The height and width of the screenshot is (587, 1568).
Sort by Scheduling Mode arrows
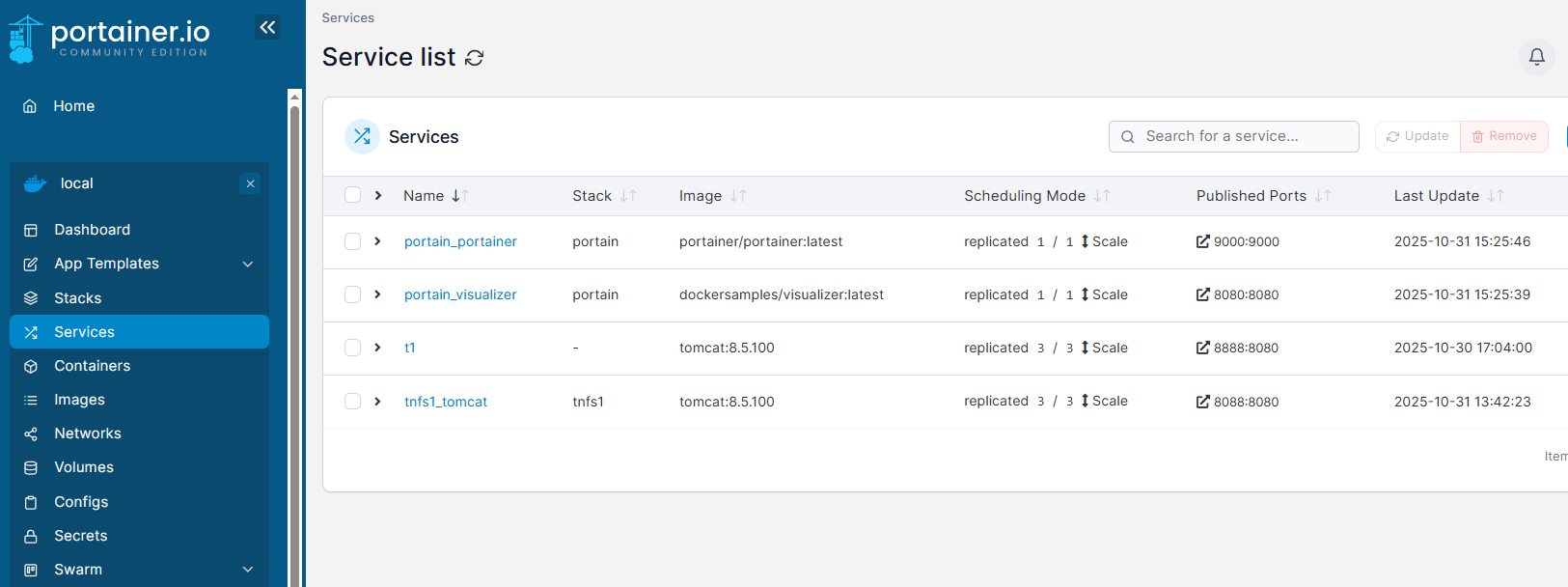tap(1102, 196)
